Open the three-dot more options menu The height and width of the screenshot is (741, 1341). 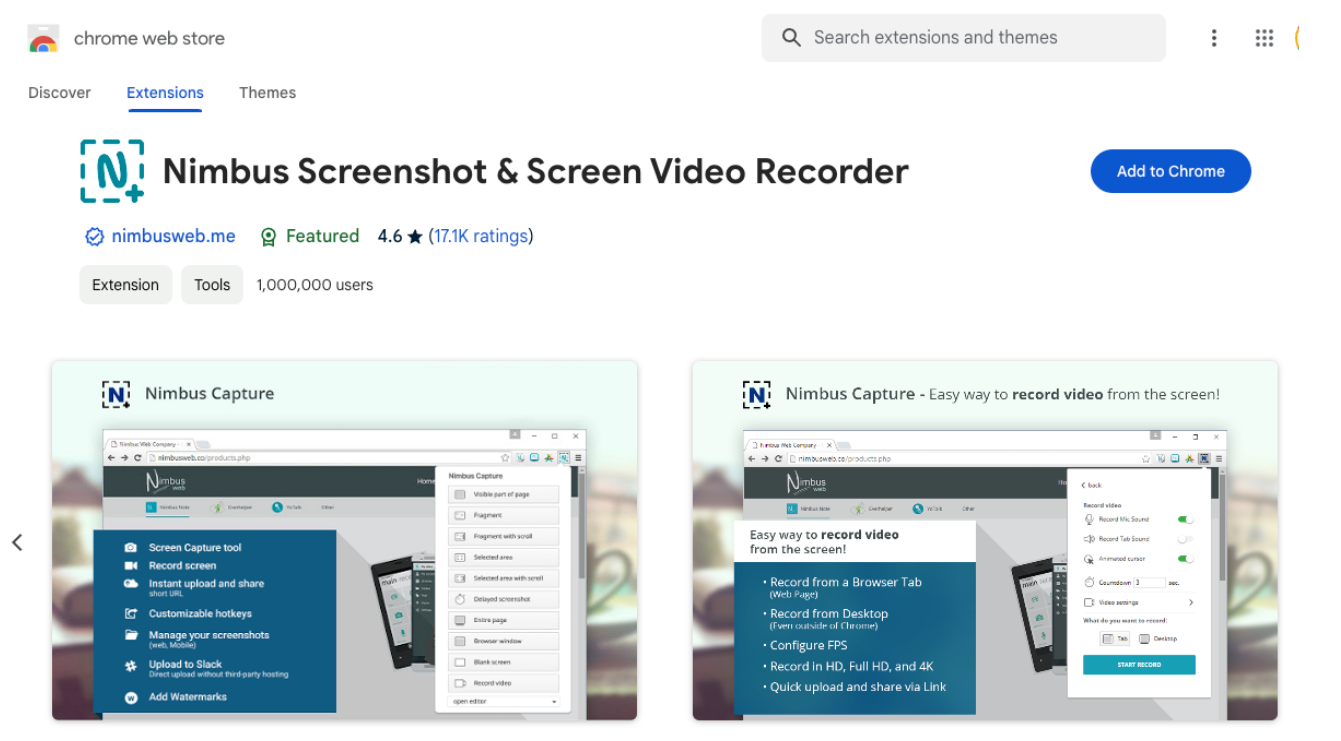[1213, 38]
